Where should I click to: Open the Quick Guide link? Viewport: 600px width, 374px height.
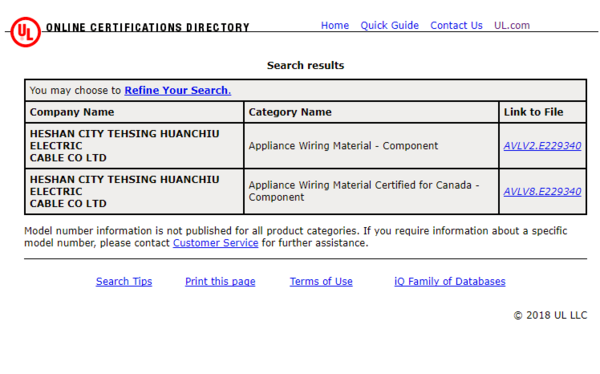click(390, 26)
